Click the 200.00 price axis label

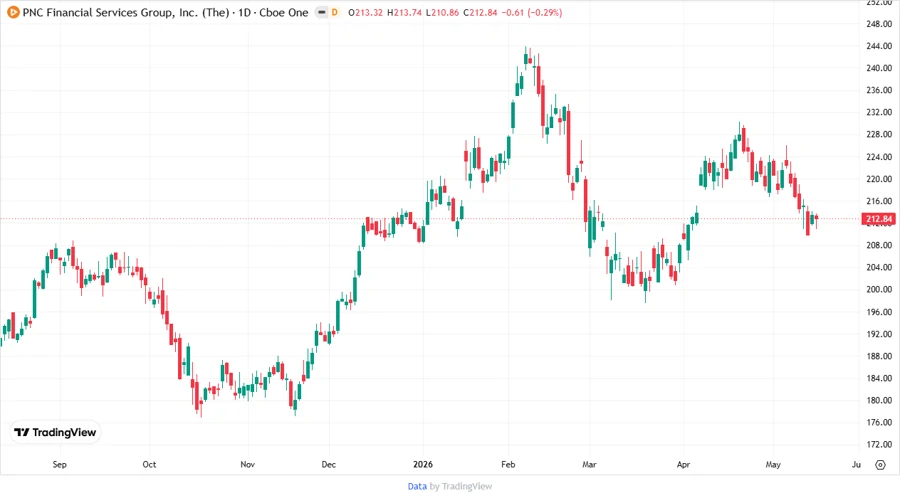[879, 289]
